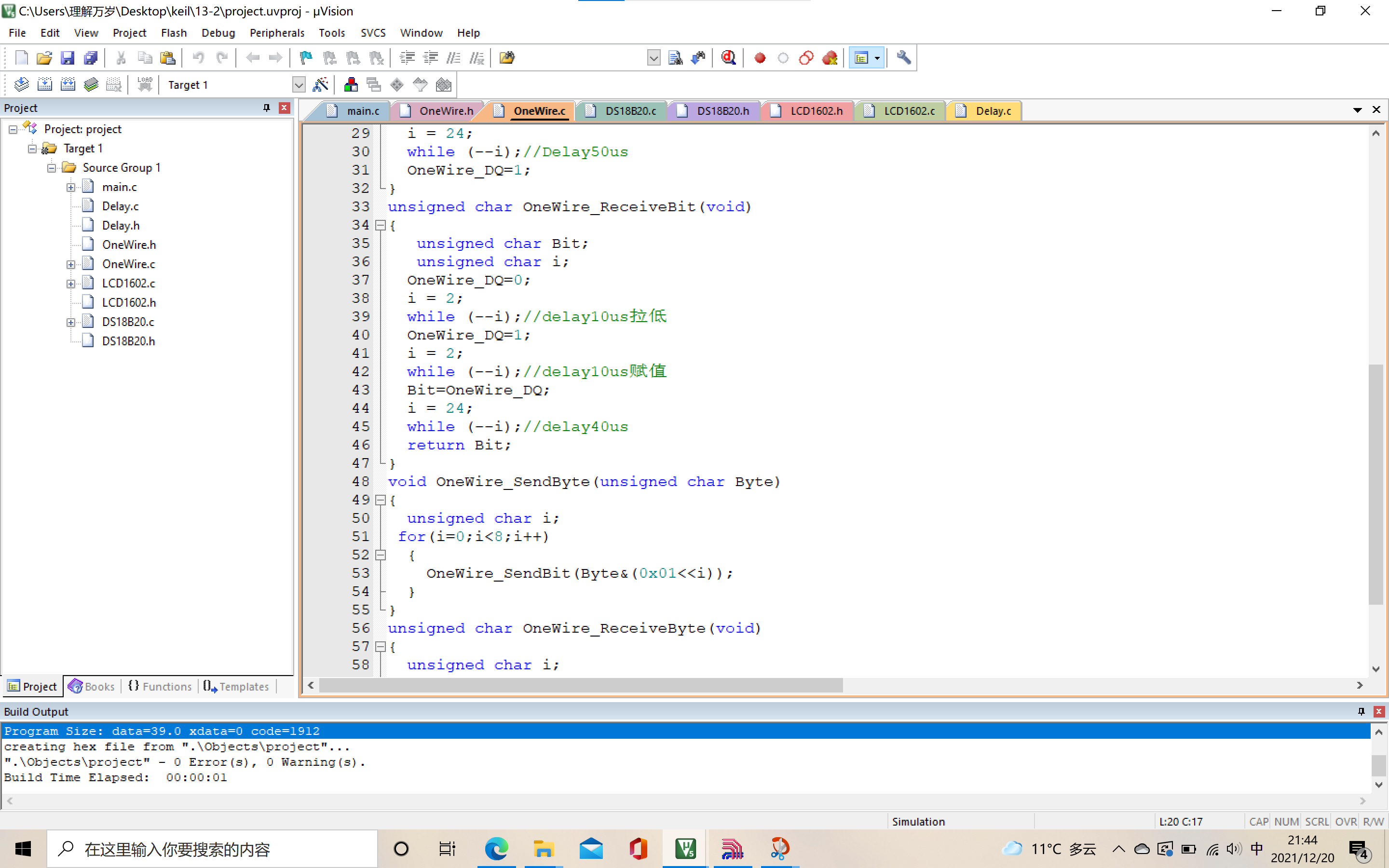Rebuild all target files with the Rebuild icon
Image resolution: width=1389 pixels, height=868 pixels.
click(x=68, y=85)
